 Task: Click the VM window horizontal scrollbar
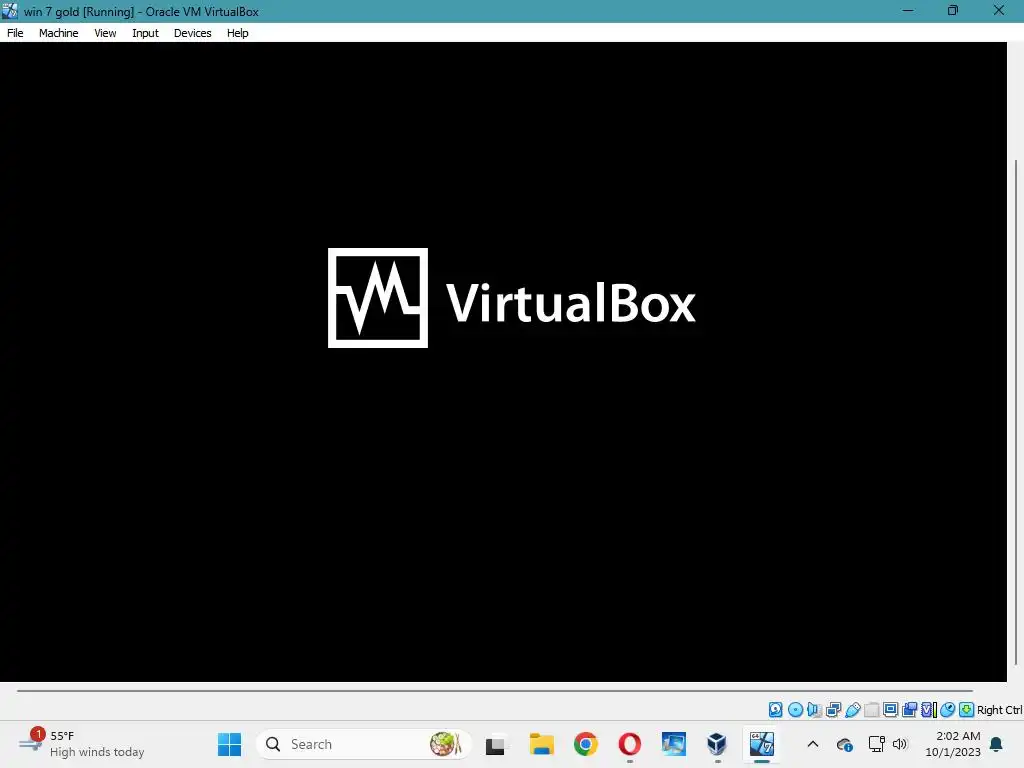(x=495, y=690)
